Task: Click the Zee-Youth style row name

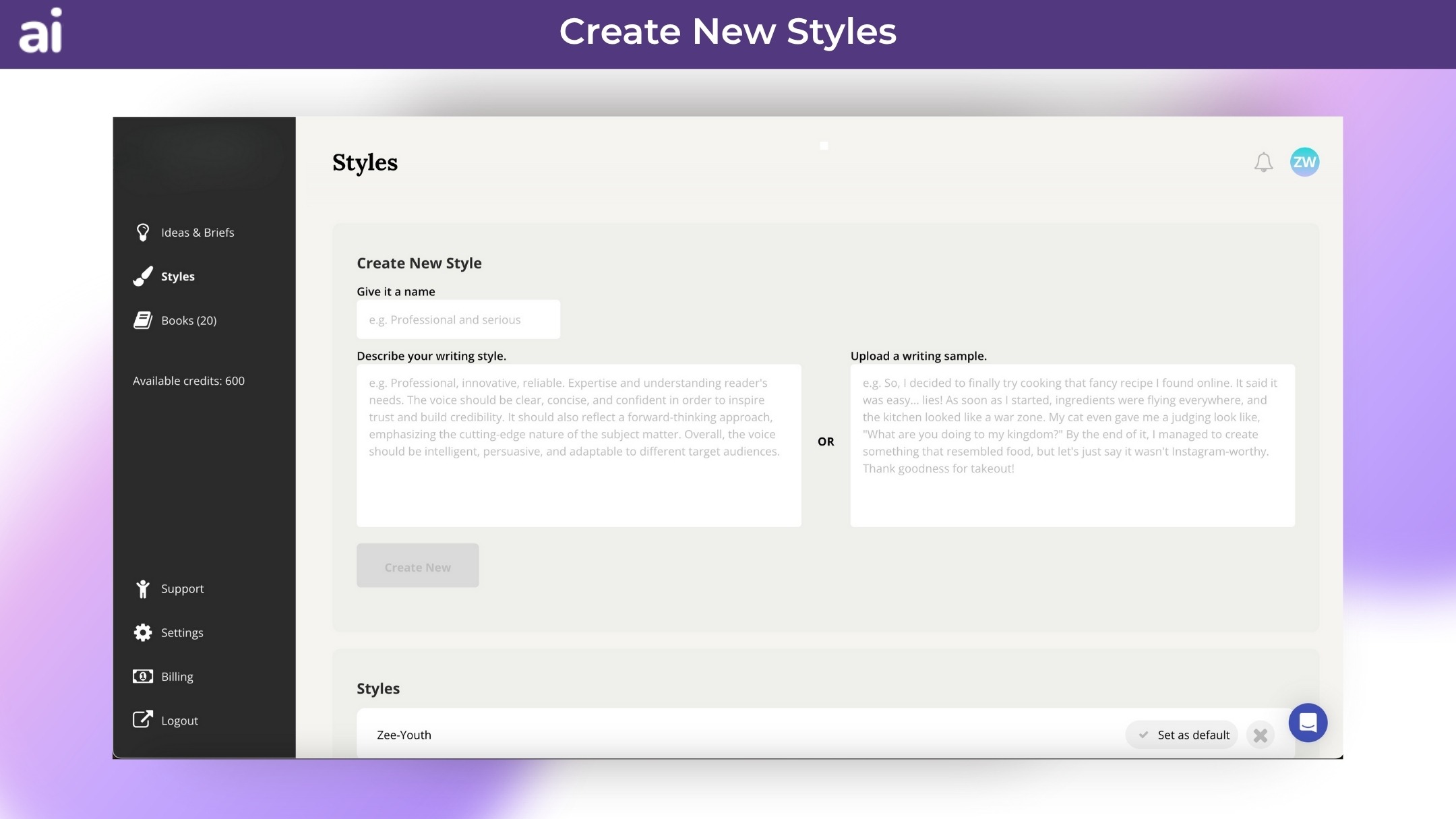Action: tap(404, 735)
